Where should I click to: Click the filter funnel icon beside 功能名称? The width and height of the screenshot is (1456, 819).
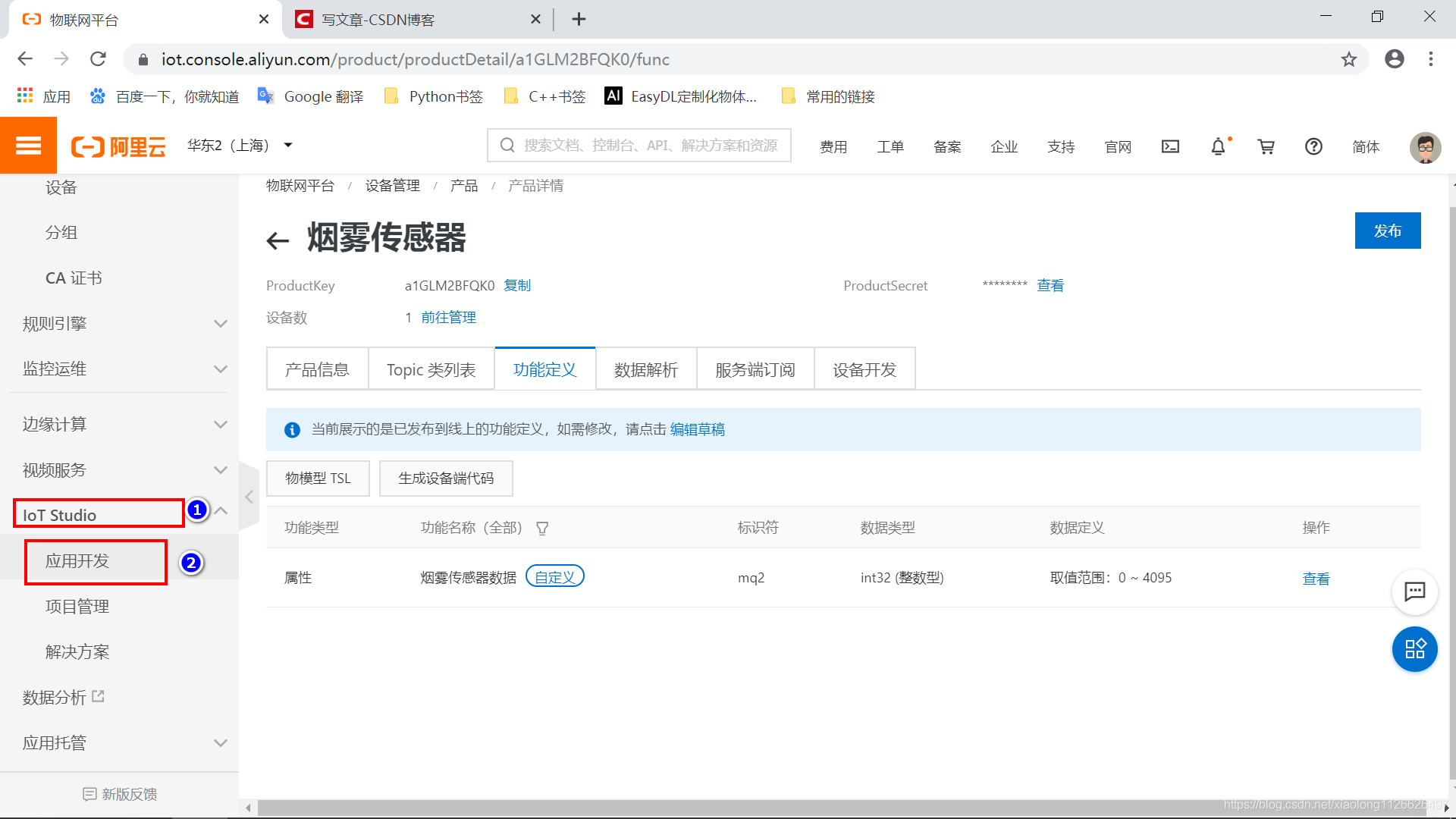[542, 529]
